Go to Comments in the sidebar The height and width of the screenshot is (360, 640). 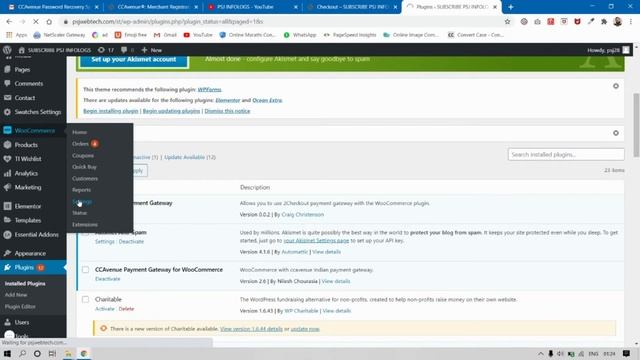click(29, 83)
